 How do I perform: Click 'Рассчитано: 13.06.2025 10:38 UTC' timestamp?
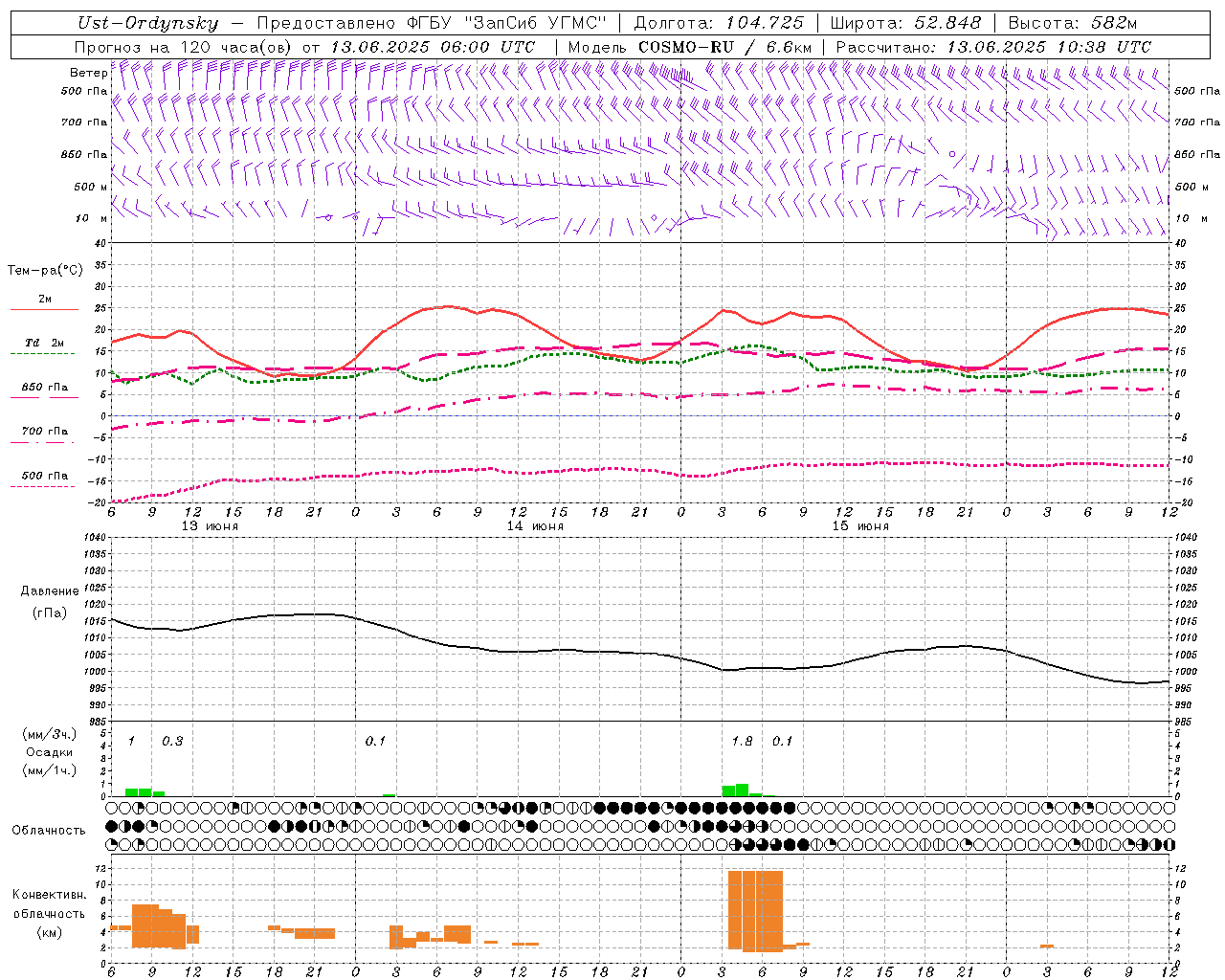pyautogui.click(x=993, y=47)
